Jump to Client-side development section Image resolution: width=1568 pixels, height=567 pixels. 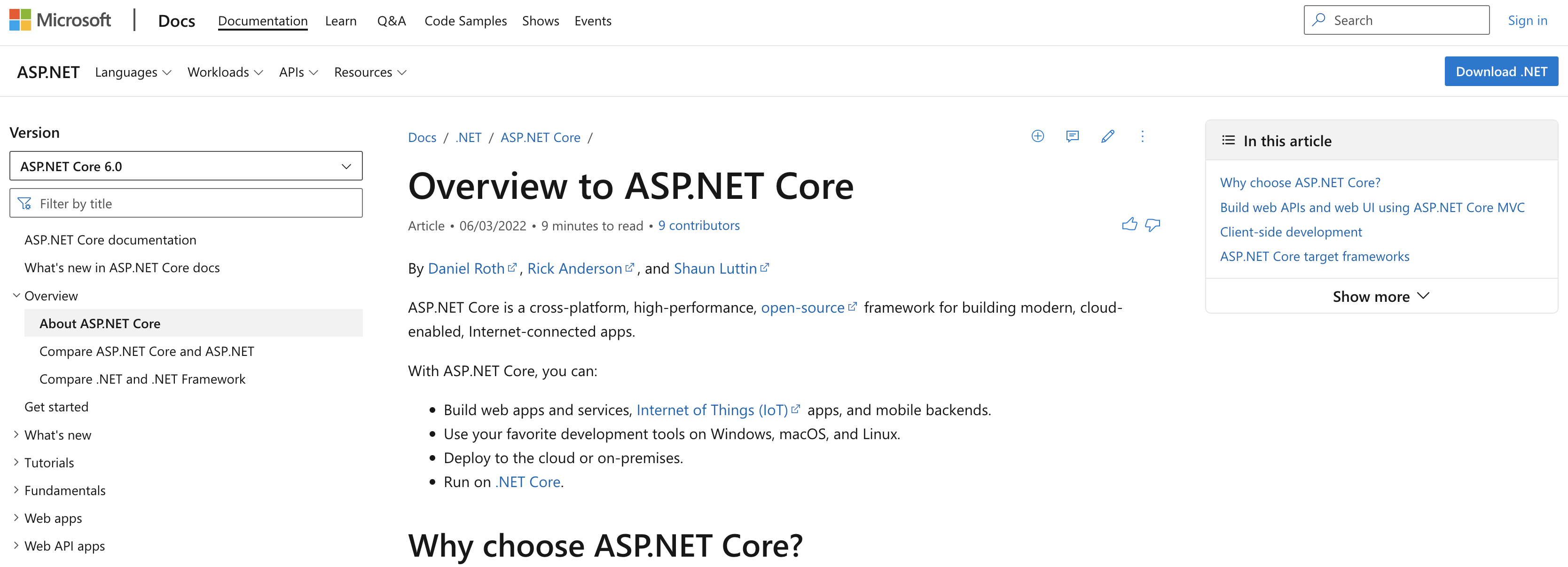pyautogui.click(x=1290, y=231)
